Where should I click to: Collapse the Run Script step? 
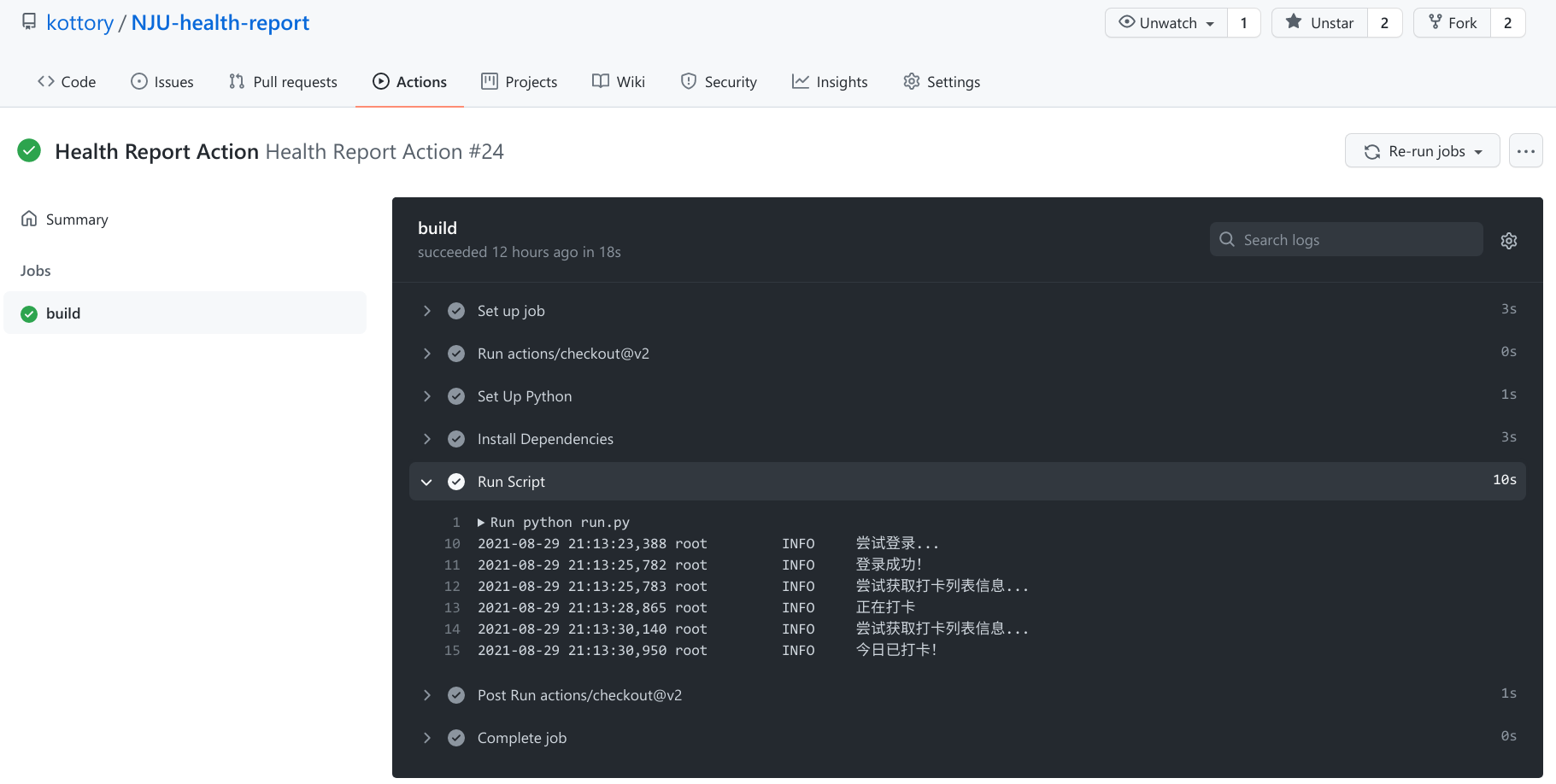[x=967, y=482]
